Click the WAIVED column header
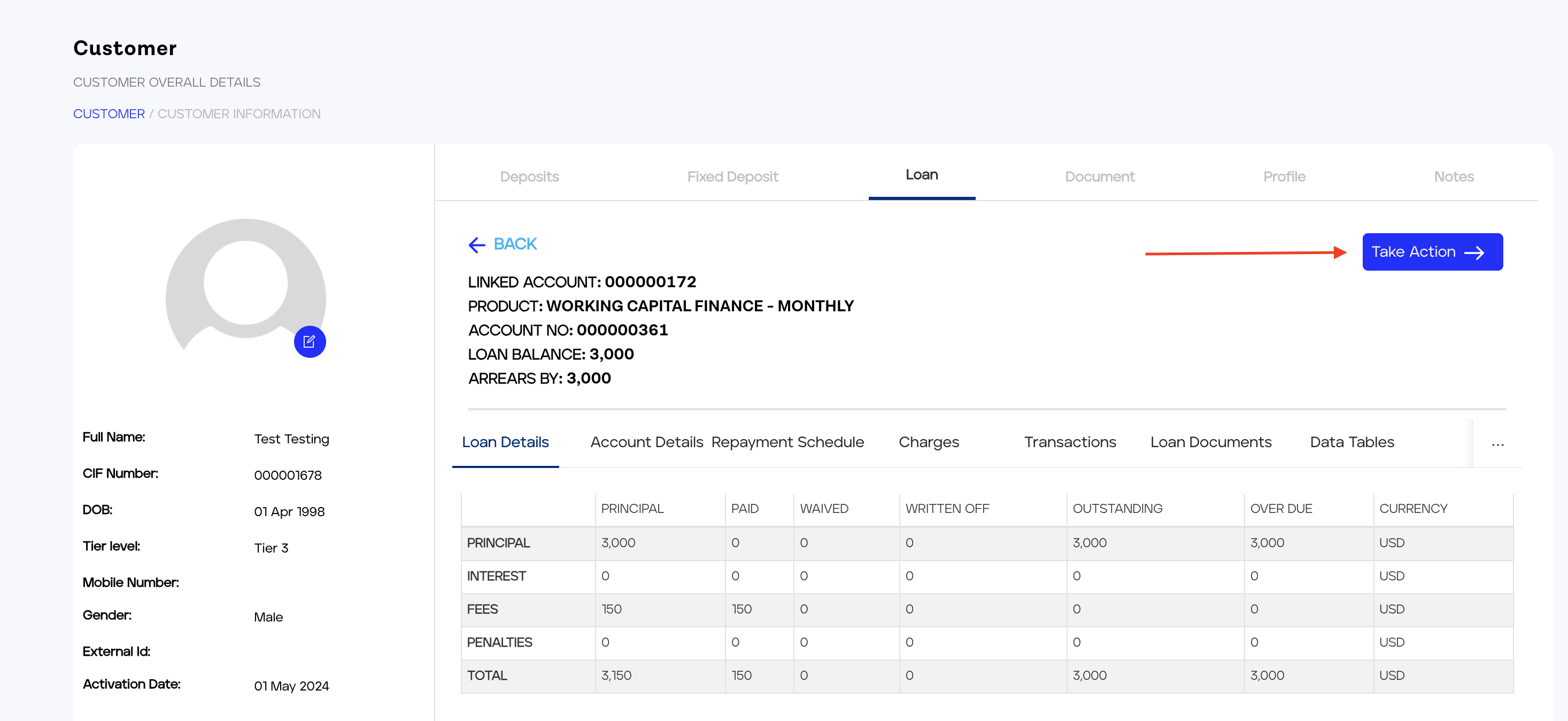Image resolution: width=1568 pixels, height=721 pixels. 824,509
